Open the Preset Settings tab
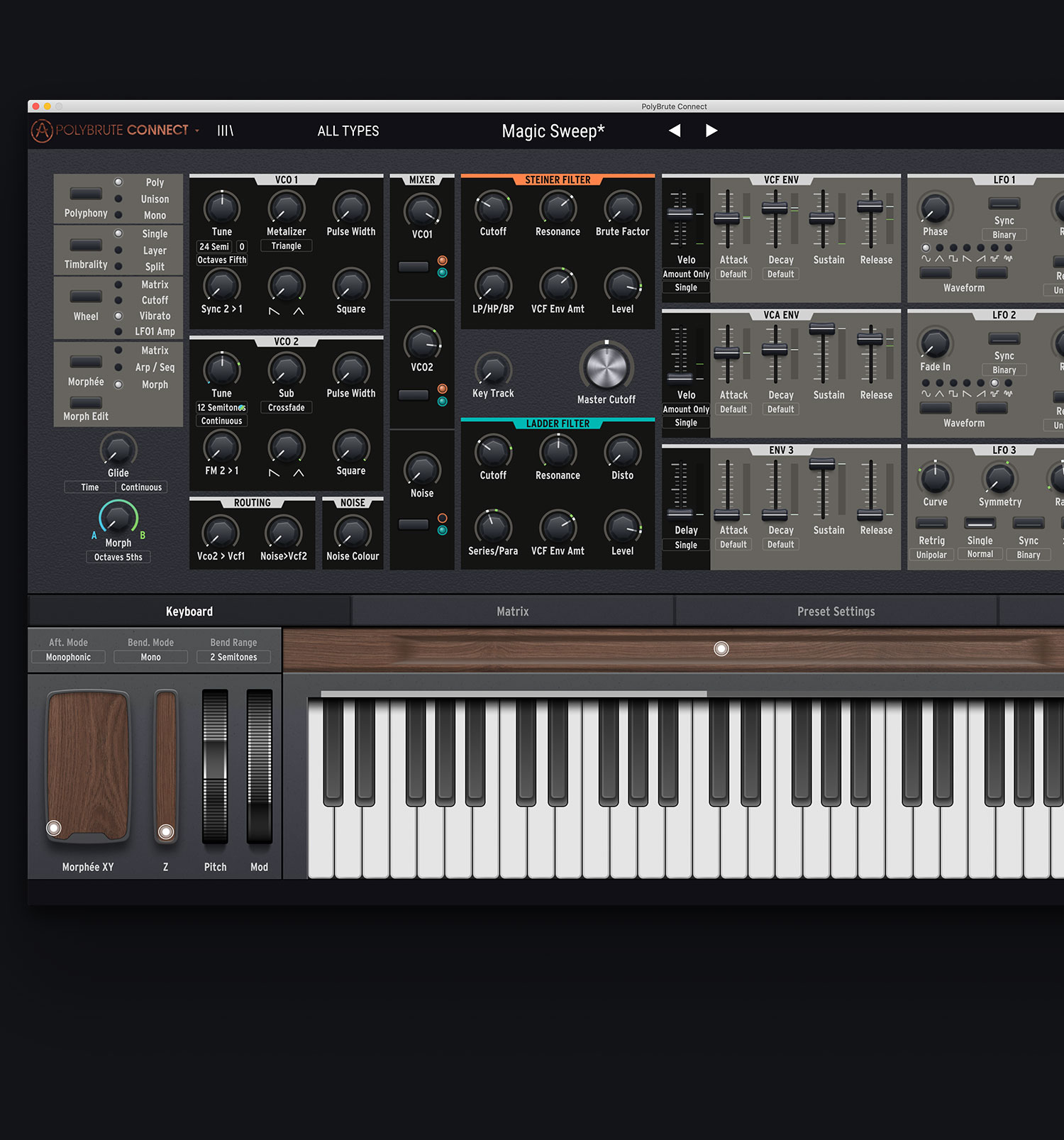 (836, 611)
